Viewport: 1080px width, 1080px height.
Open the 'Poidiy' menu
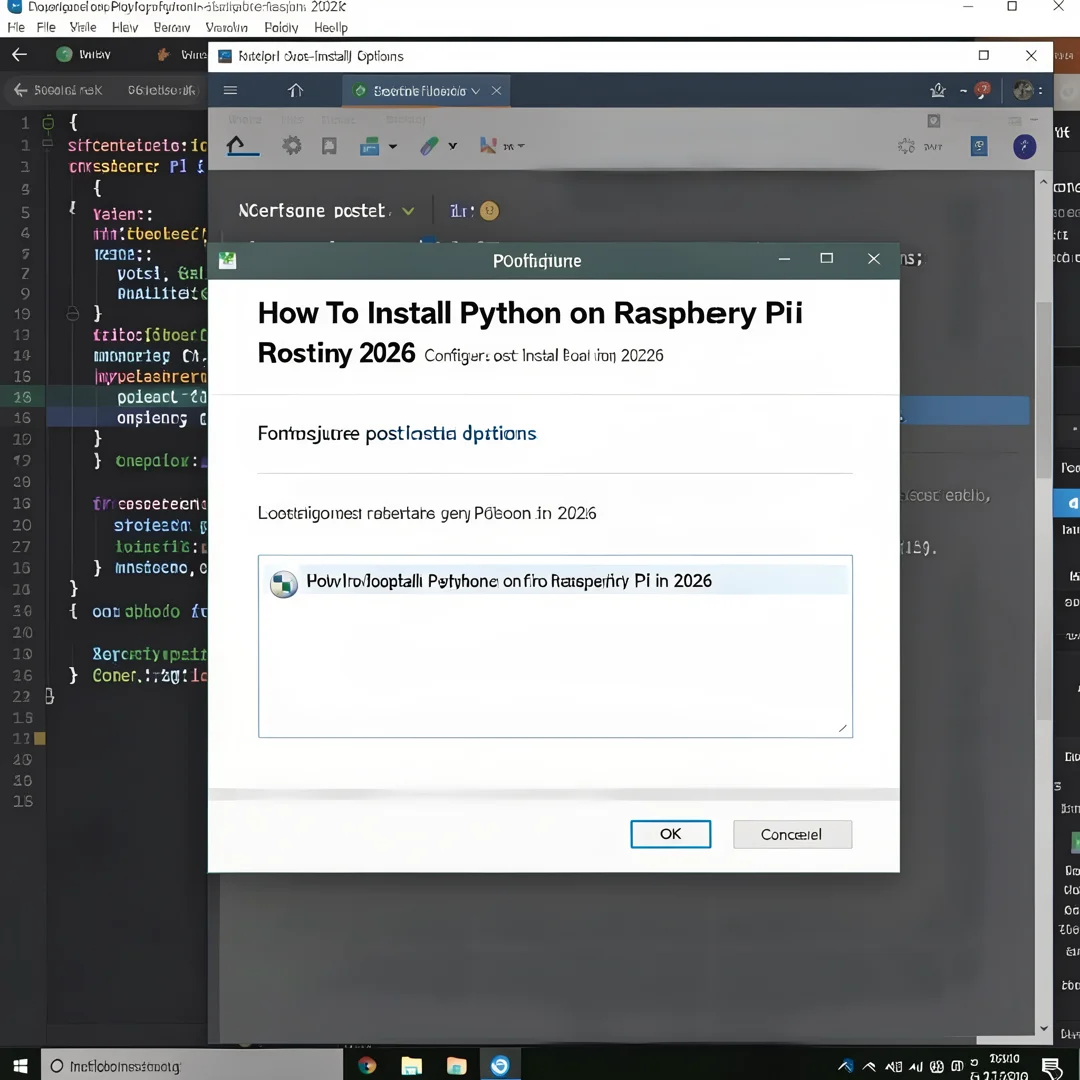[x=281, y=28]
